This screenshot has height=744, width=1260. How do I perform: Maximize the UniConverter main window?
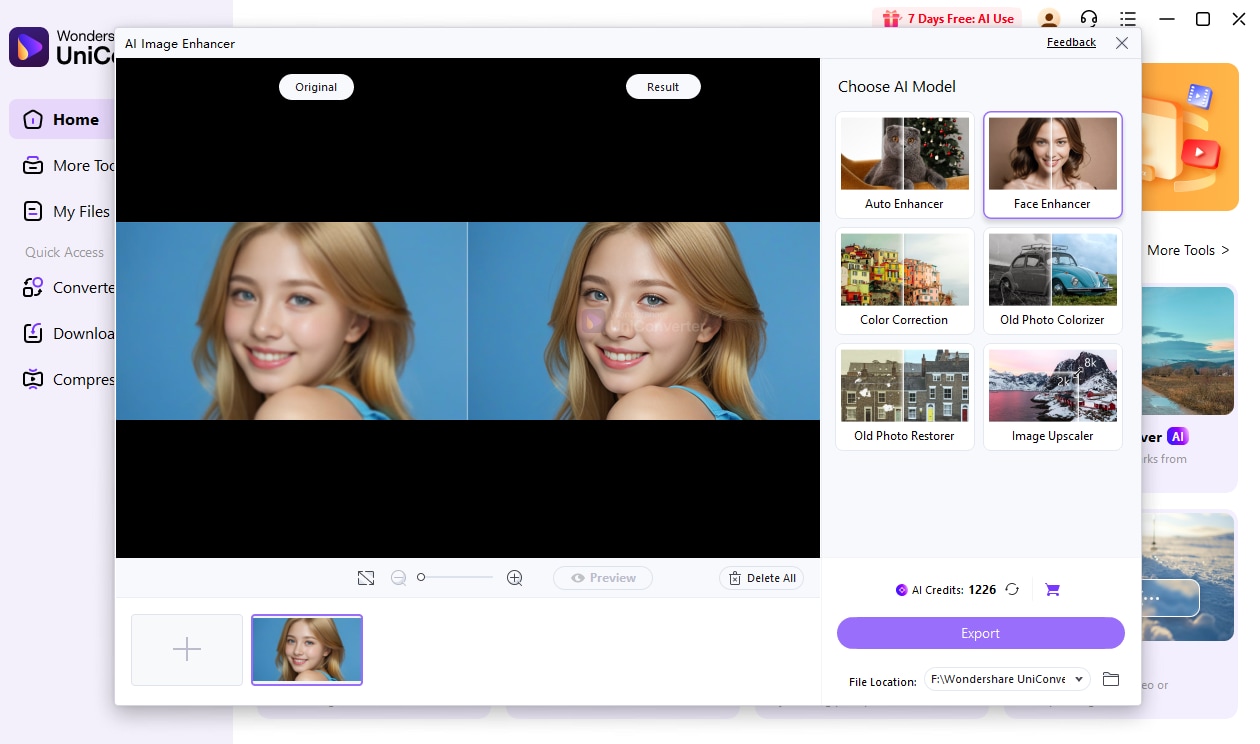pyautogui.click(x=1203, y=19)
